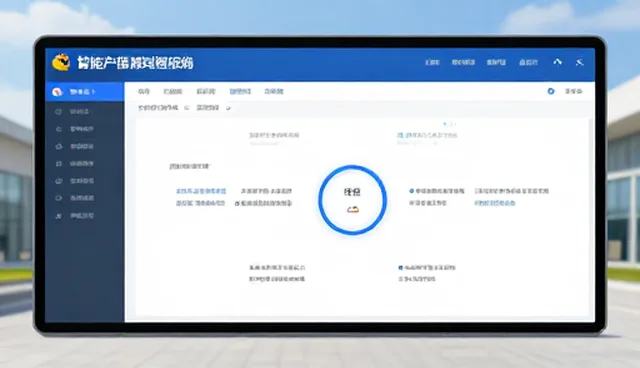Open blue link in far right column
The width and height of the screenshot is (640, 368).
495,203
